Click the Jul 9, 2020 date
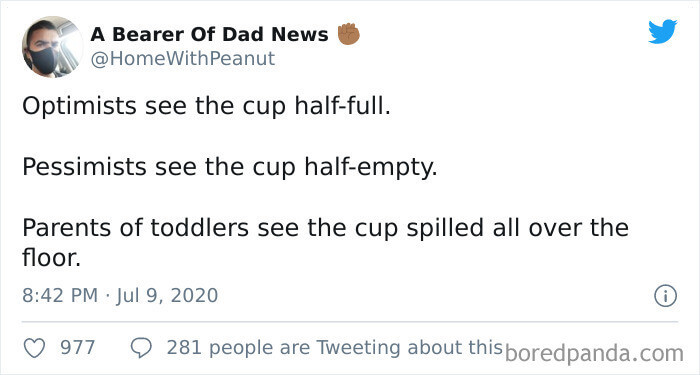The width and height of the screenshot is (700, 375). (167, 296)
